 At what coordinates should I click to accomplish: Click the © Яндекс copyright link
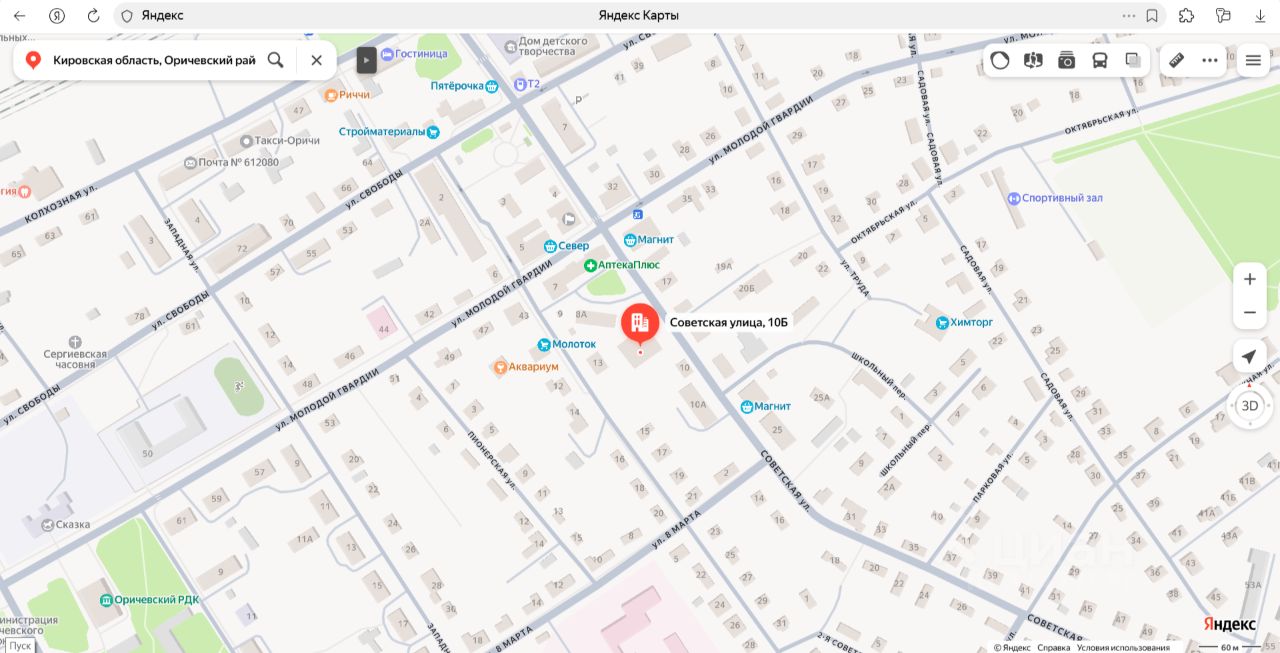[1011, 647]
